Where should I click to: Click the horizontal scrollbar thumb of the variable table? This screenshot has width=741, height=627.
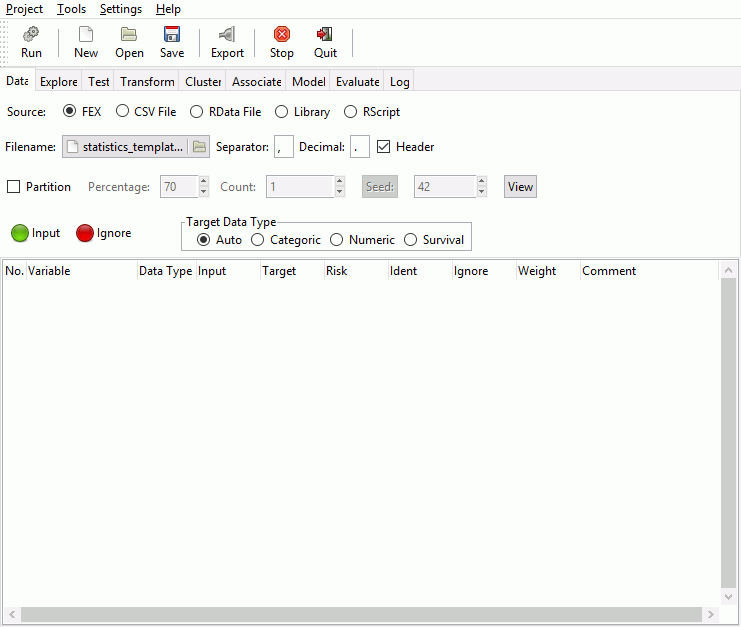click(x=362, y=614)
